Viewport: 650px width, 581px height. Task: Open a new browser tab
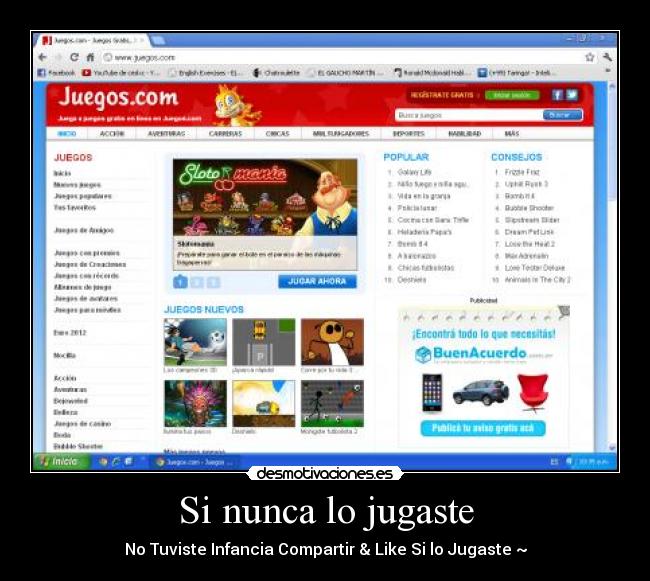click(157, 40)
